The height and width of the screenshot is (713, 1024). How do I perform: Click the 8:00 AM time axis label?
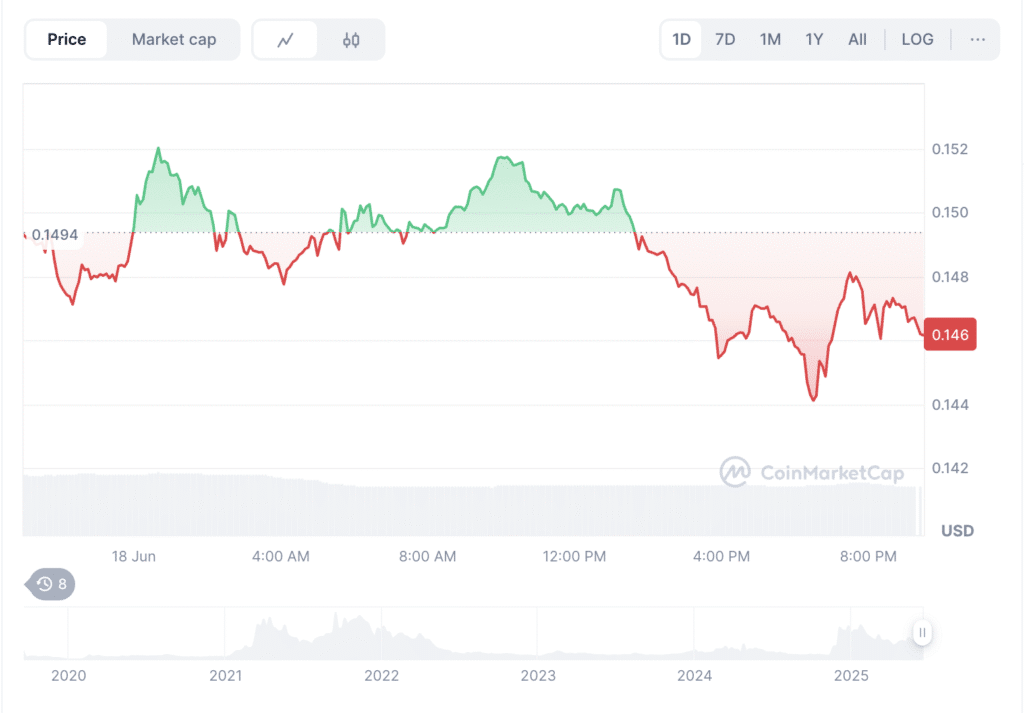(428, 556)
